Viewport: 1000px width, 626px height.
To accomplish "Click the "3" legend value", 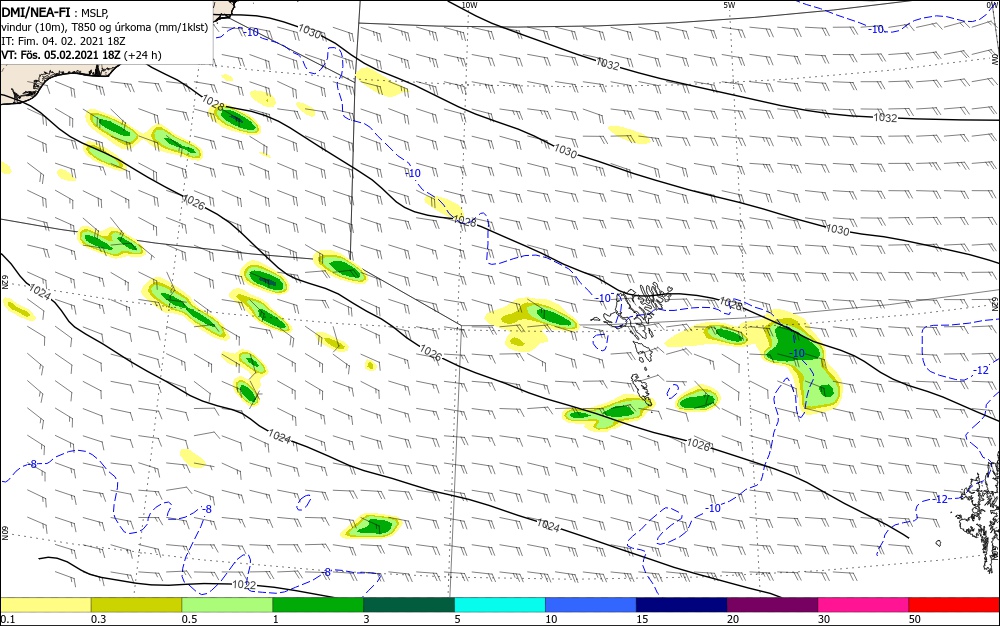I will click(x=367, y=619).
